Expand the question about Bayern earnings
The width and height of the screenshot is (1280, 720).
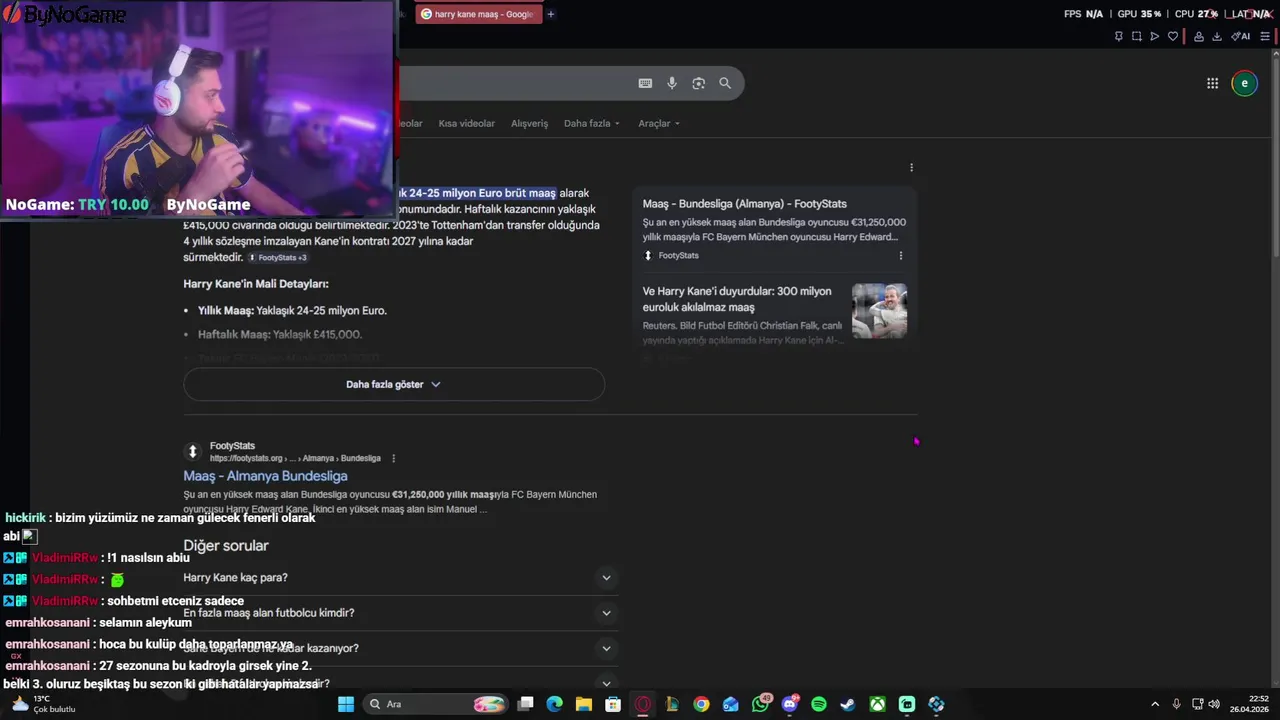(400, 648)
